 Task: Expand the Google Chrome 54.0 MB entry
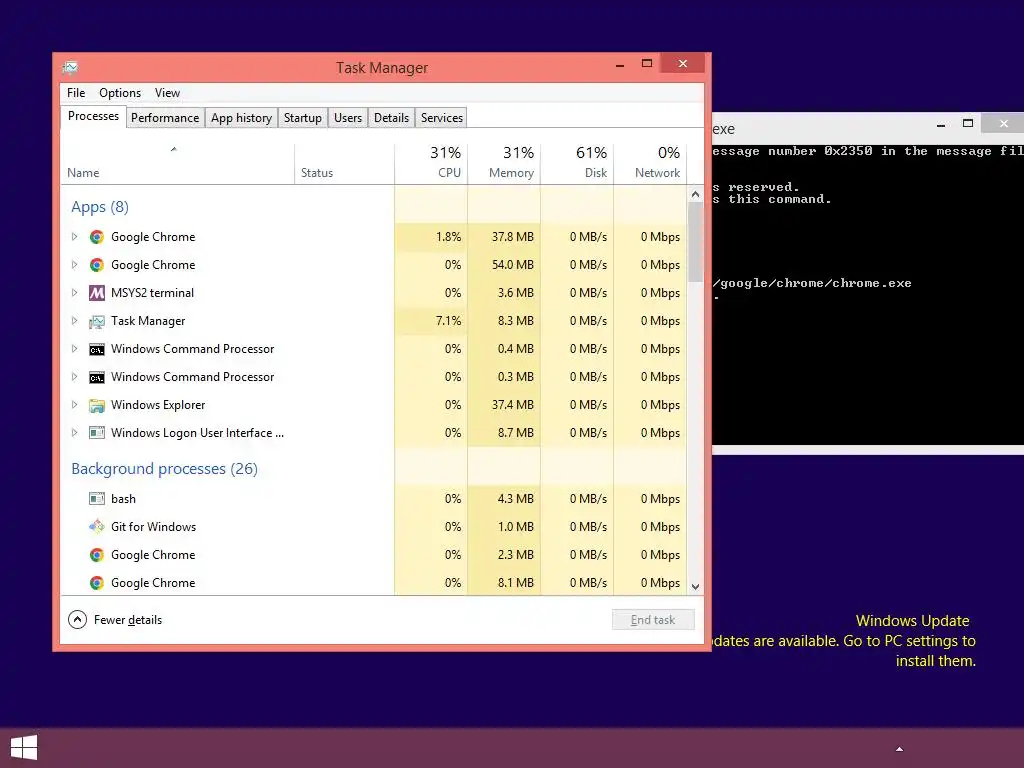[74, 265]
